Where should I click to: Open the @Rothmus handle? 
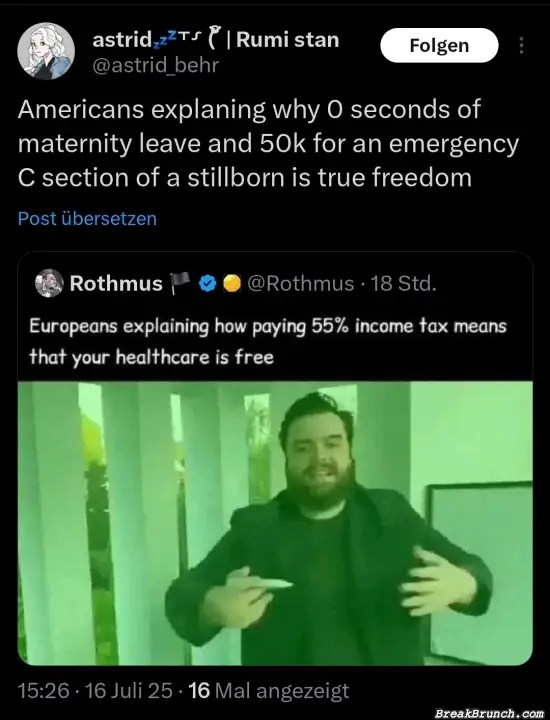[x=301, y=283]
